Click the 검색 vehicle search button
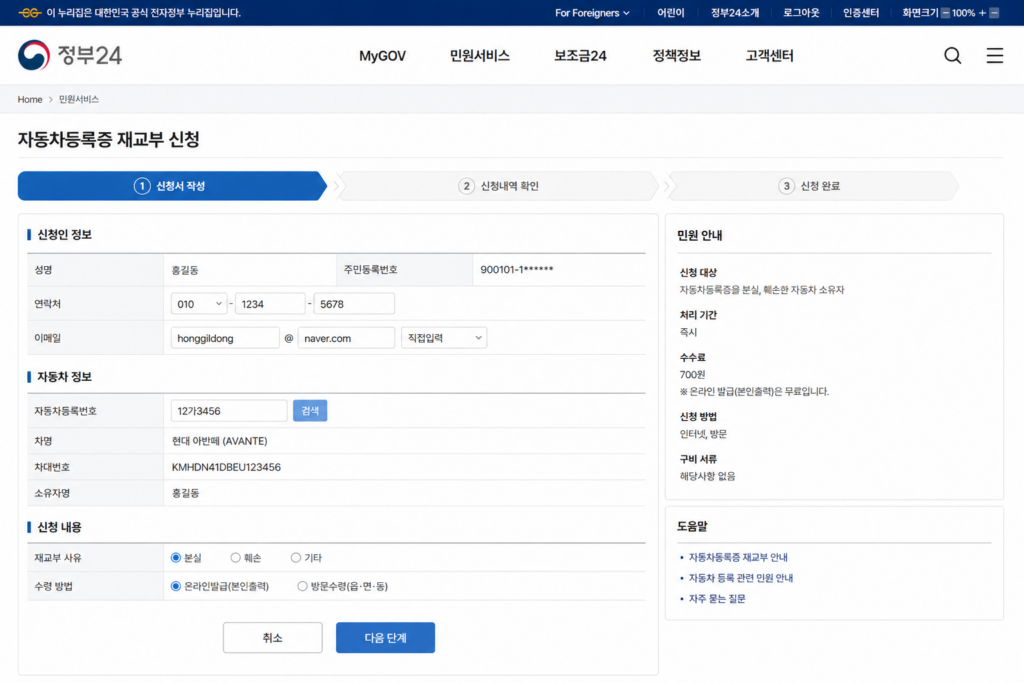The image size is (1024, 683). pos(310,411)
